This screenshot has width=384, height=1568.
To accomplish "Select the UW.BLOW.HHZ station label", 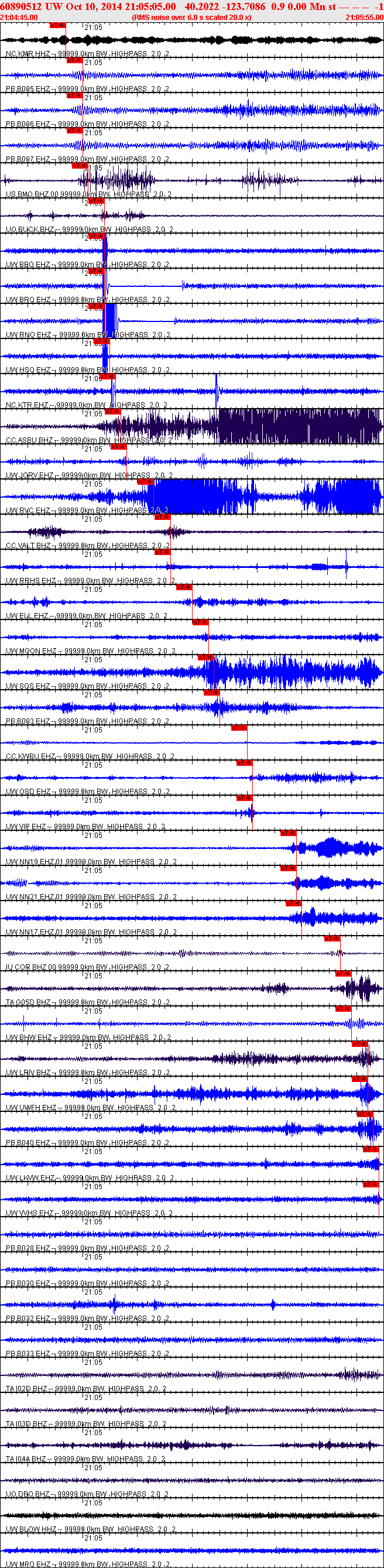I will [91, 1531].
